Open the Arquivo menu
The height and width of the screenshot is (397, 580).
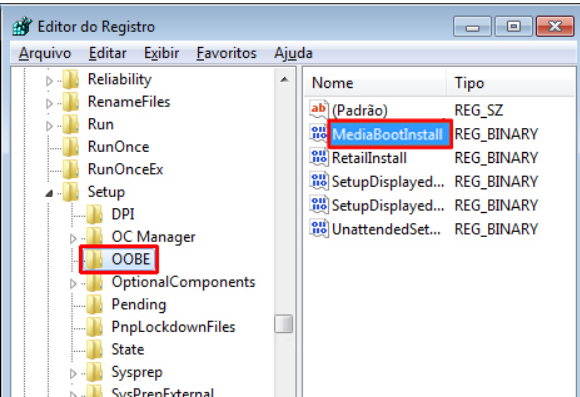(x=45, y=53)
